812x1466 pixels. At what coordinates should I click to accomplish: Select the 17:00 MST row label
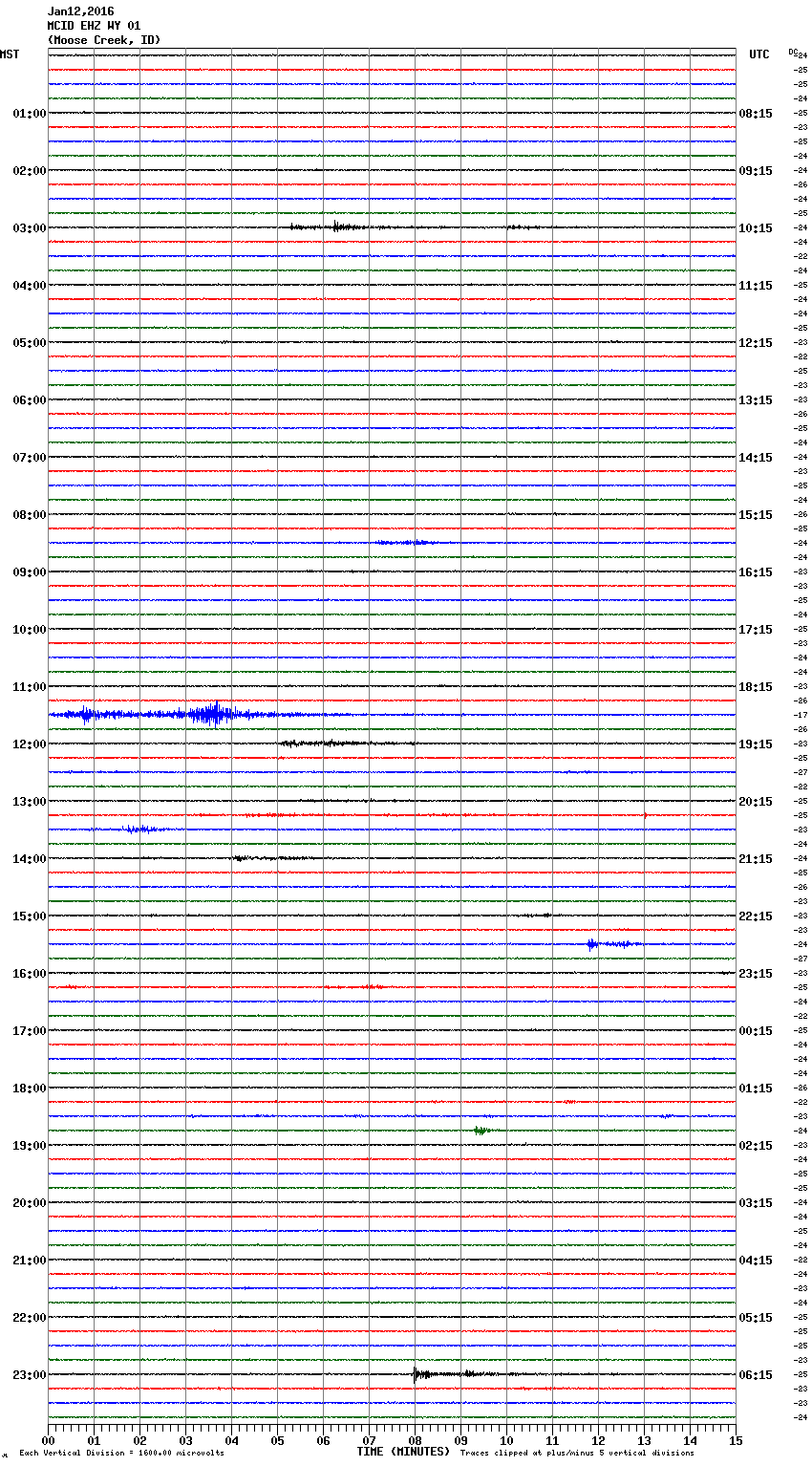30,1031
